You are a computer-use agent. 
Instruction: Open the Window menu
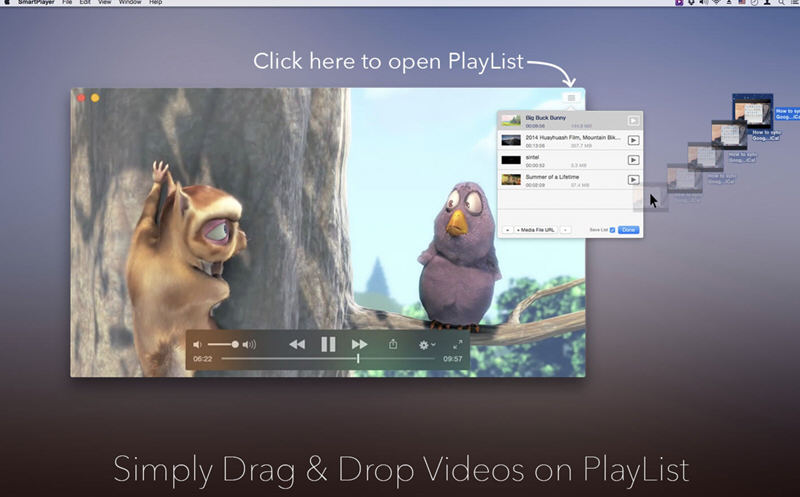pos(130,2)
